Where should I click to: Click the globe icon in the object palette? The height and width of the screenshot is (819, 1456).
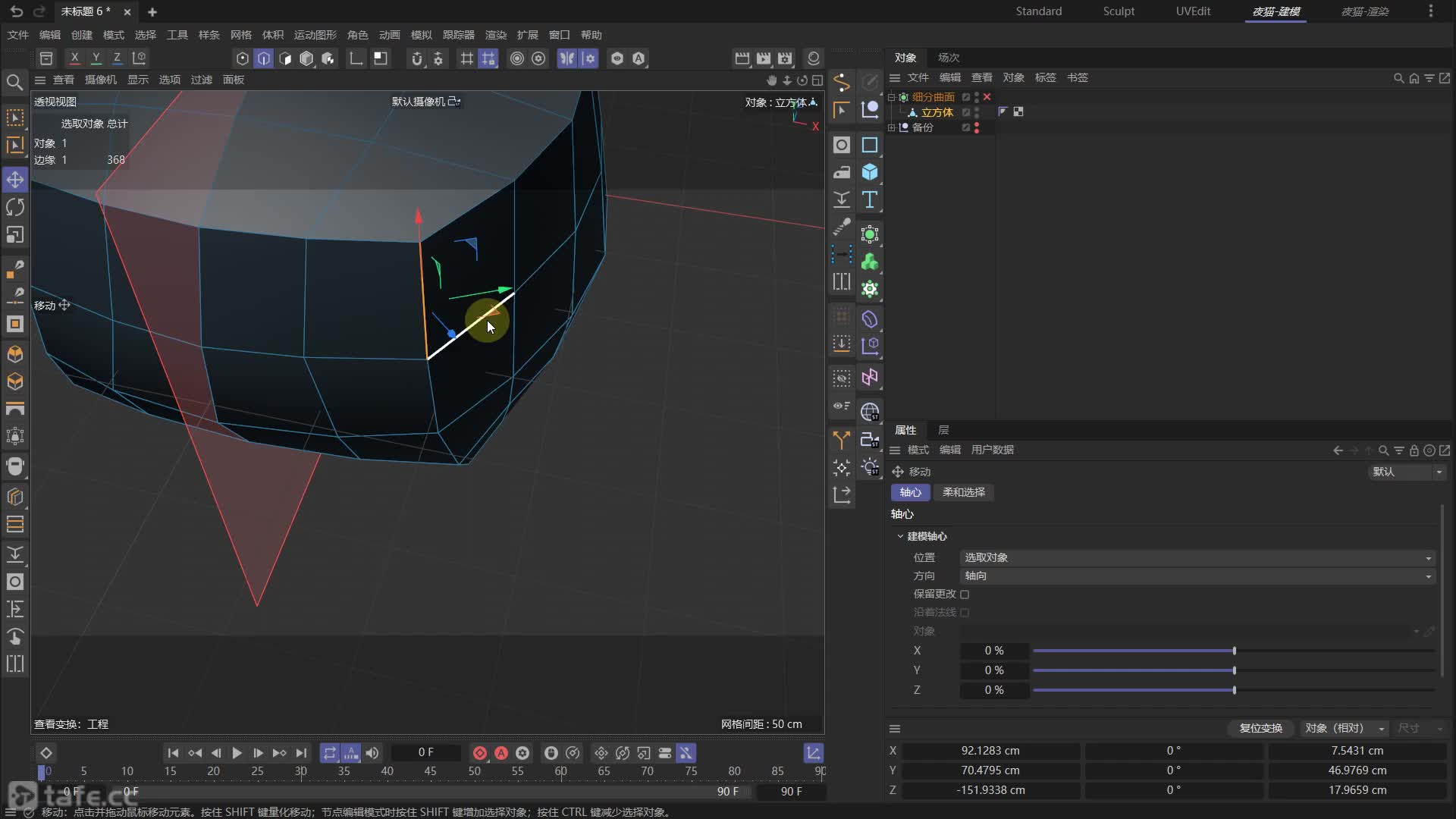[x=870, y=412]
